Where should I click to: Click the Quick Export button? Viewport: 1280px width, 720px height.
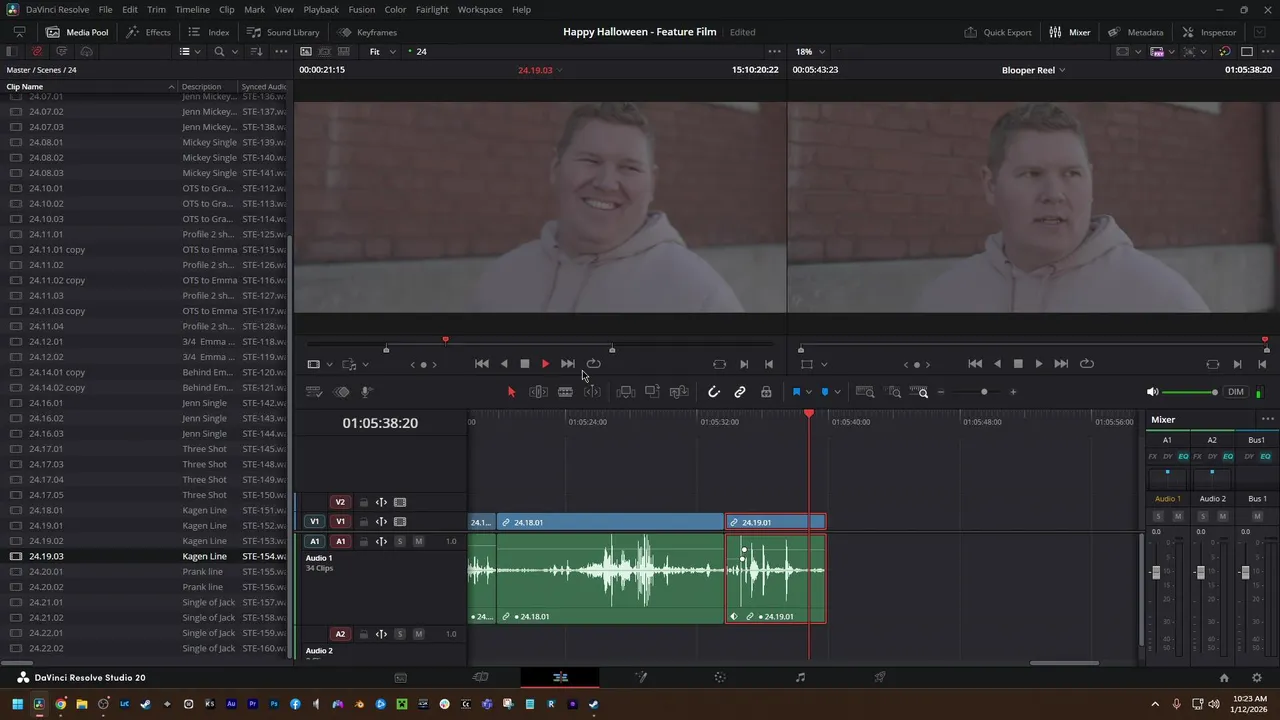coord(998,32)
